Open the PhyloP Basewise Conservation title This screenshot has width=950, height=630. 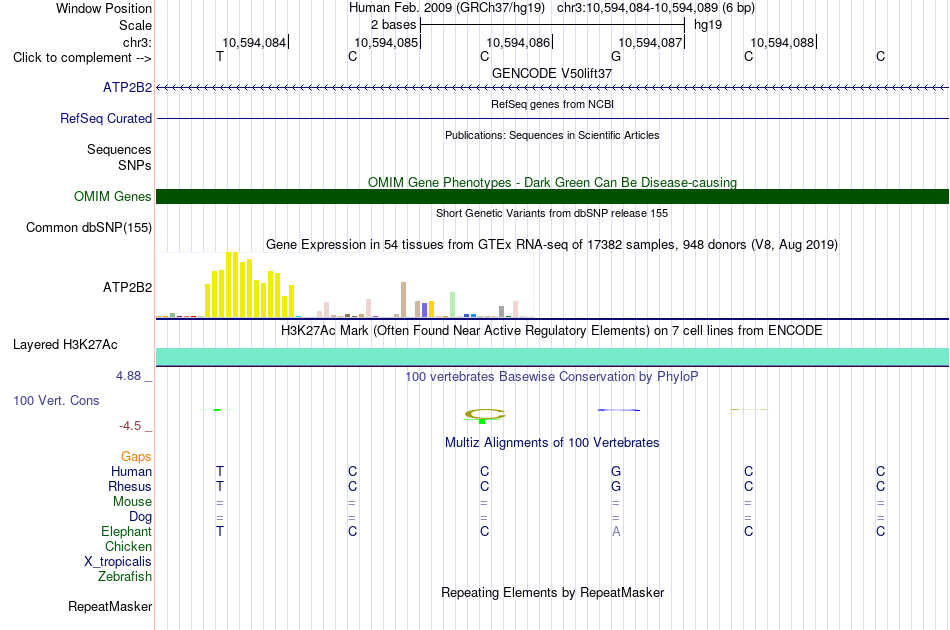[552, 377]
